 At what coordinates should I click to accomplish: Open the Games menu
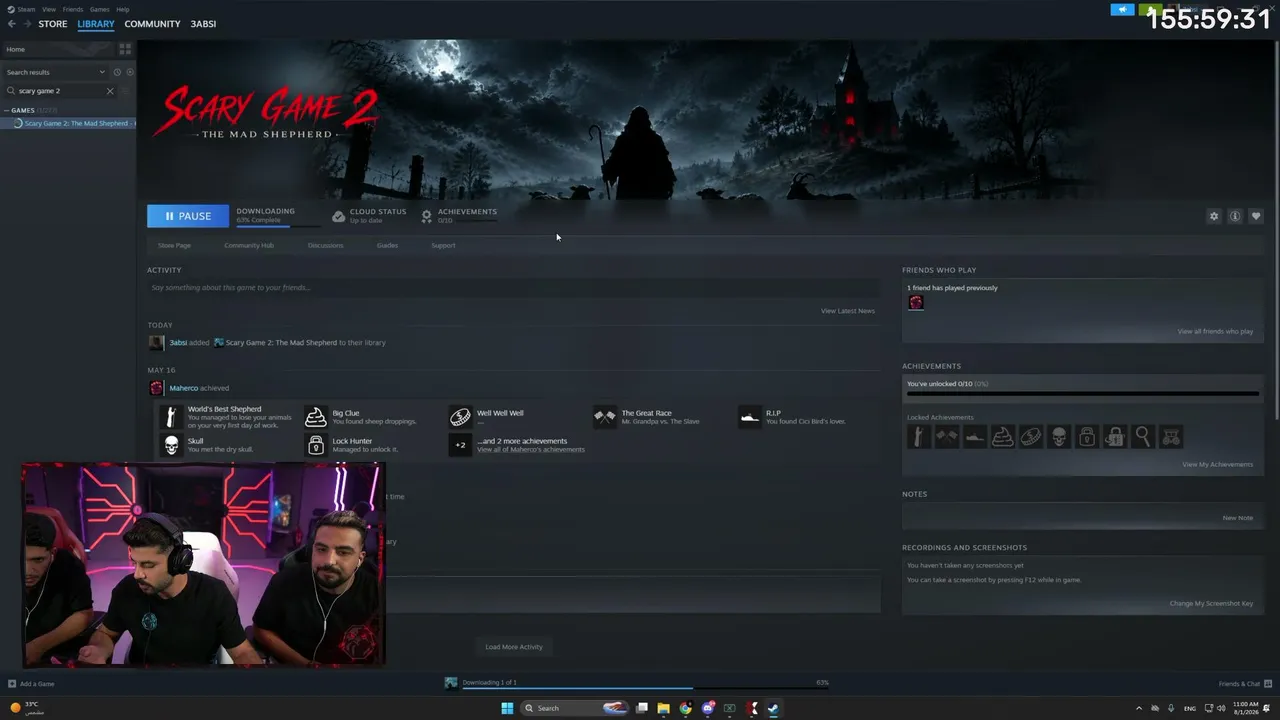click(x=100, y=9)
